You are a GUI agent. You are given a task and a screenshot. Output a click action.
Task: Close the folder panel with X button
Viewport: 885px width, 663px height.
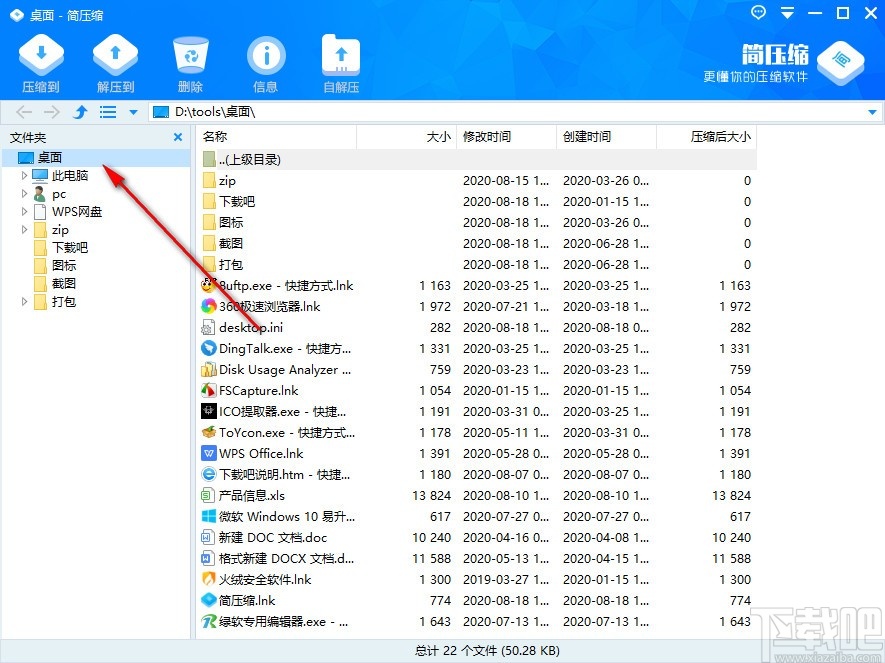tap(177, 137)
